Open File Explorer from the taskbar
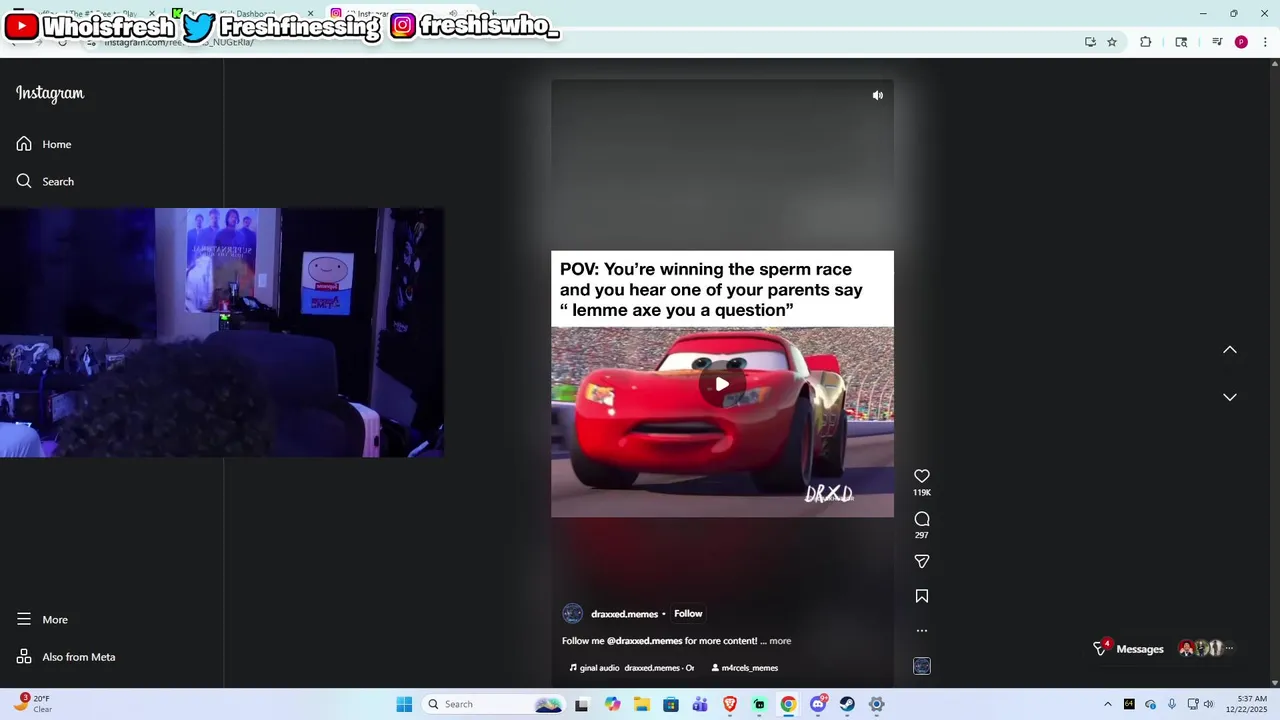Screen dimensions: 1280x720 point(641,704)
